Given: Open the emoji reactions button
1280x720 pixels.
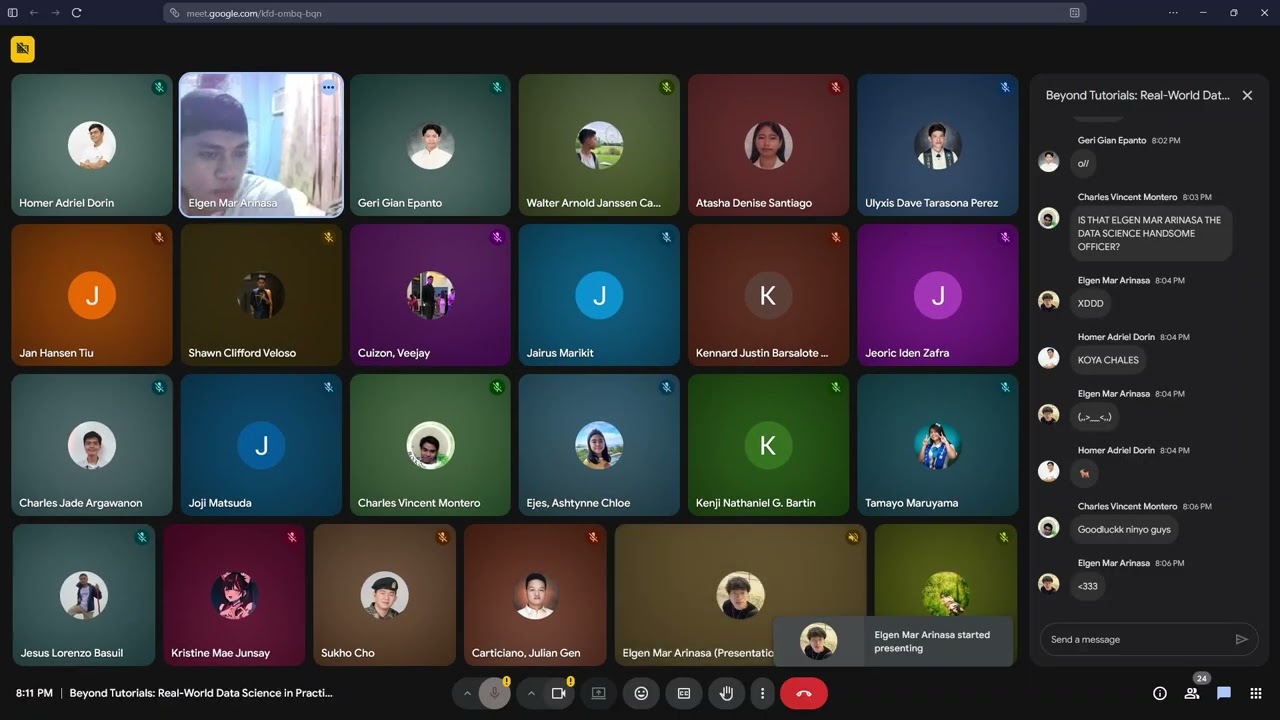Looking at the screenshot, I should (641, 693).
